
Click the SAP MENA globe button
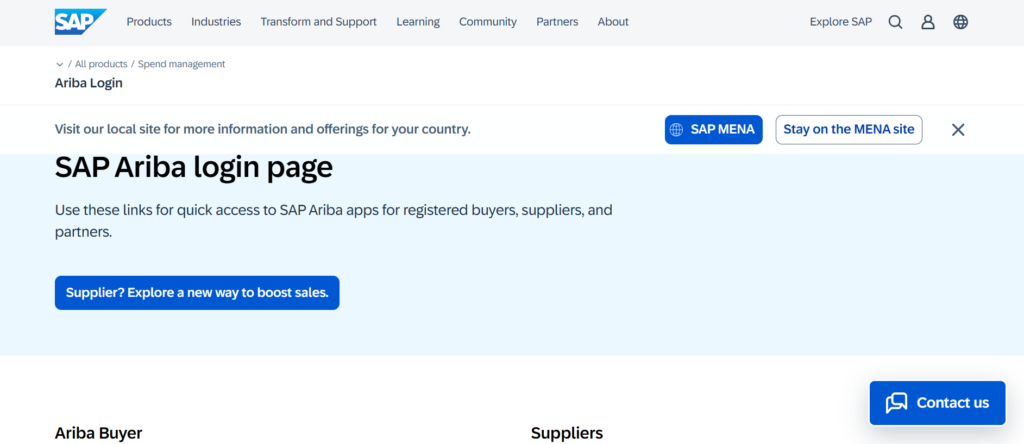coord(713,130)
